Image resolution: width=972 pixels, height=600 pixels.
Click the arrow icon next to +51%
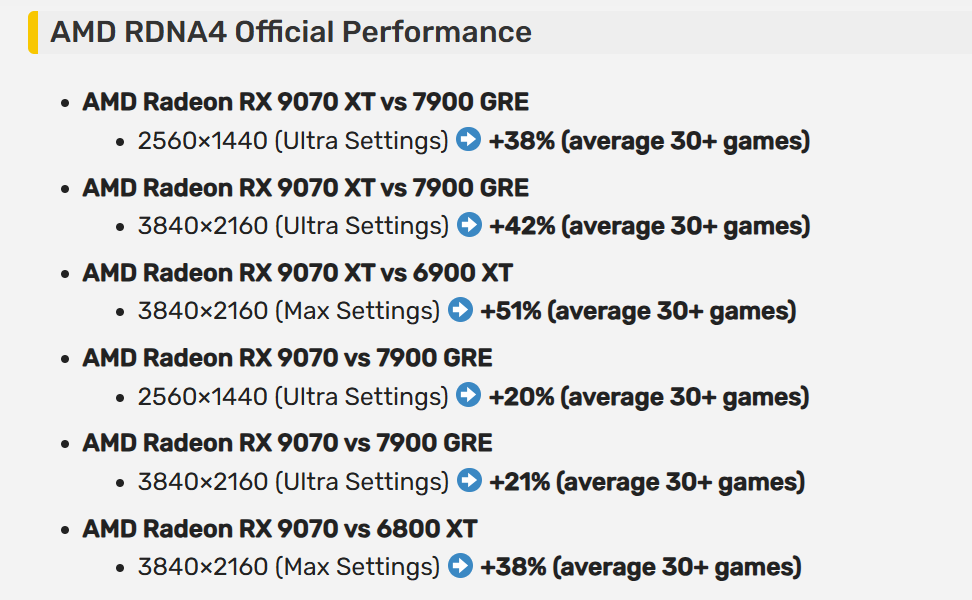[460, 310]
